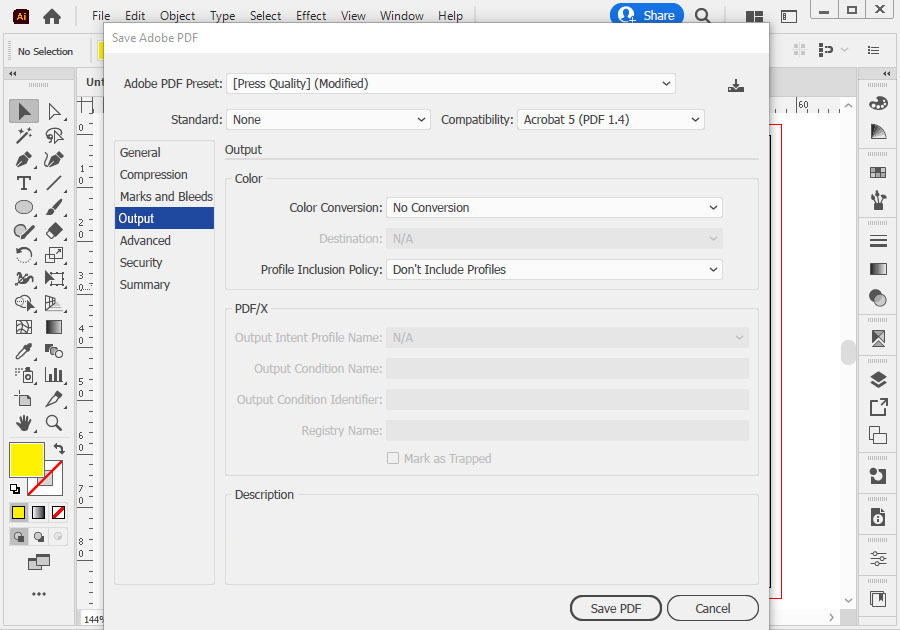Select the Zoom tool
The width and height of the screenshot is (900, 630).
(54, 423)
